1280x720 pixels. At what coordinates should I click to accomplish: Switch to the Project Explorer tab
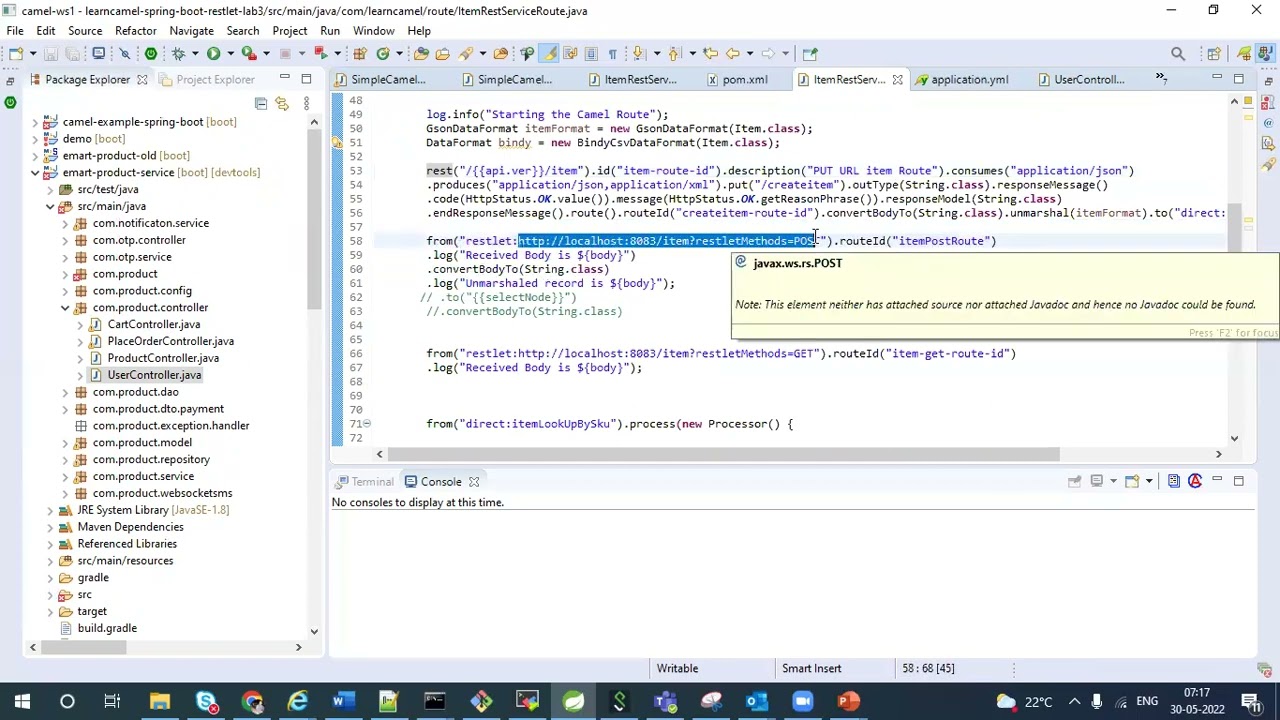(x=207, y=79)
